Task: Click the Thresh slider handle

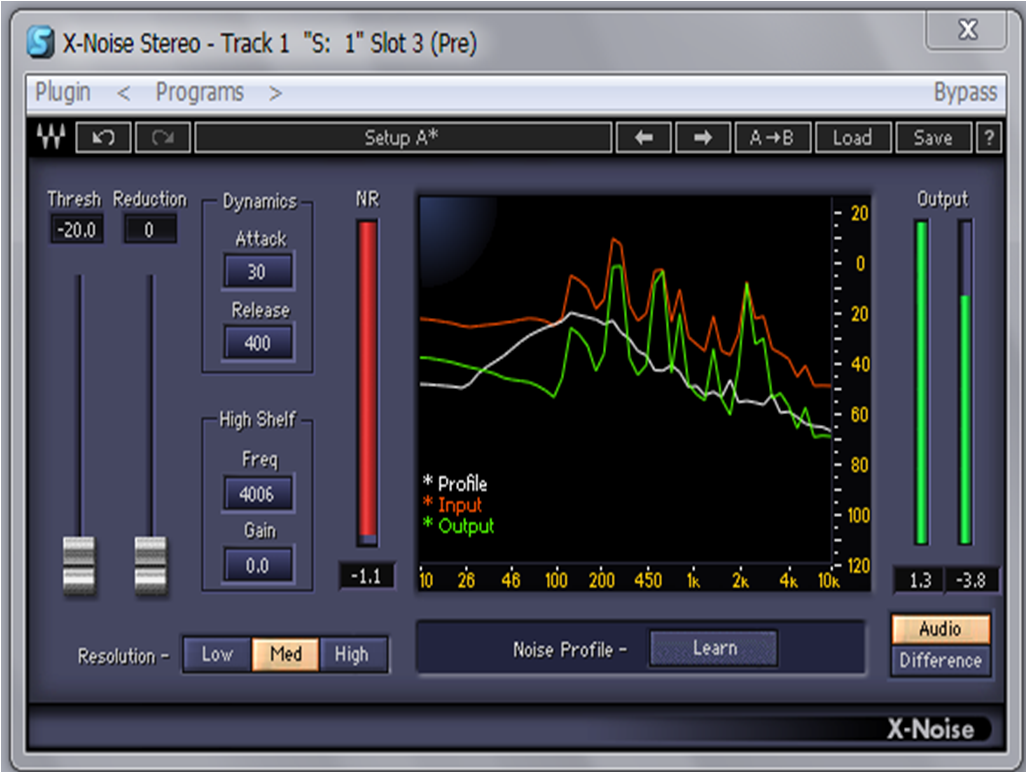Action: (x=79, y=565)
